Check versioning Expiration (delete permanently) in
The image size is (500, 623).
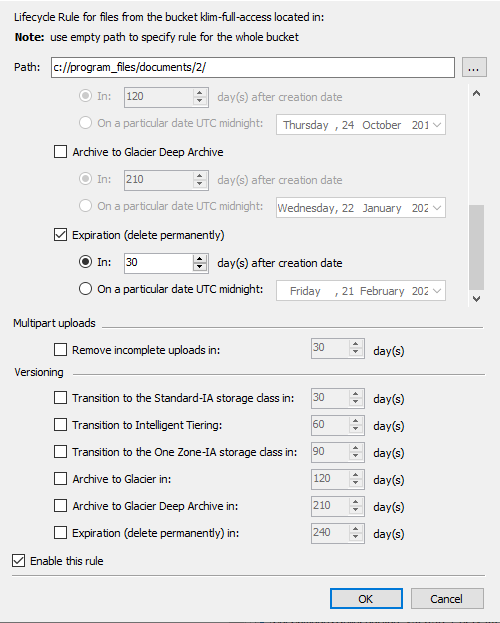(x=60, y=533)
